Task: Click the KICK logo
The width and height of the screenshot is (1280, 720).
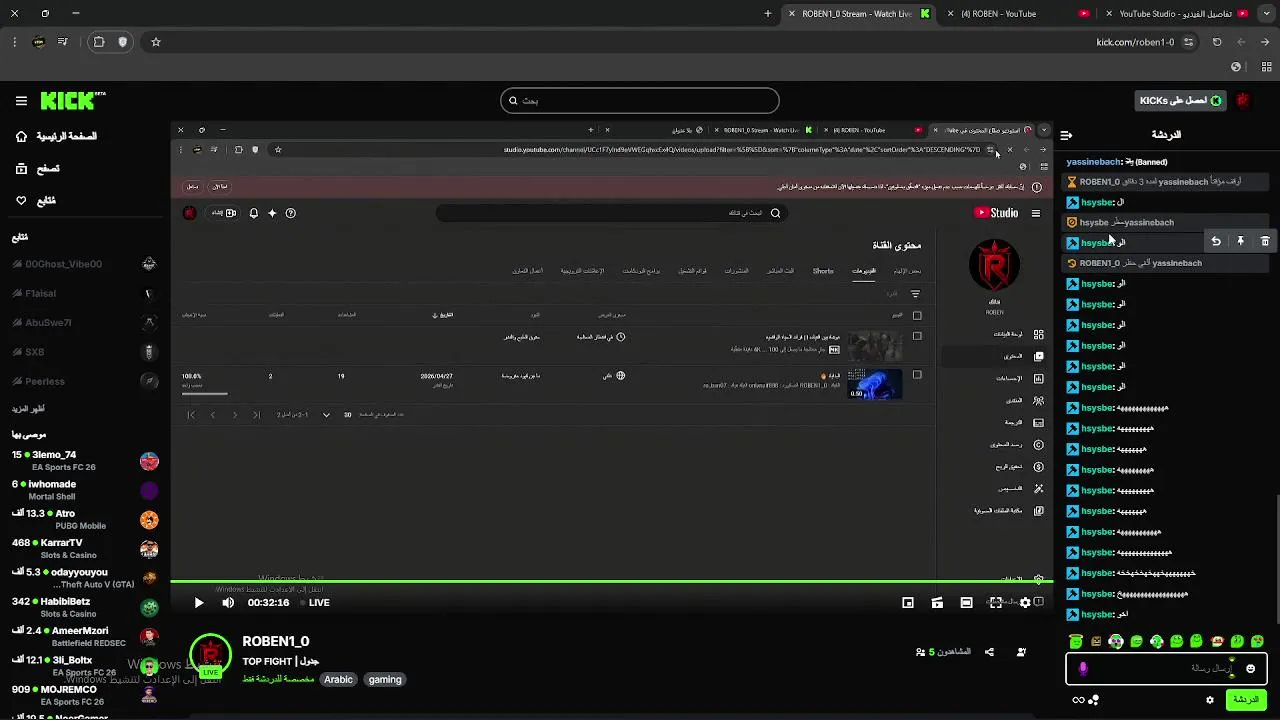Action: click(73, 101)
